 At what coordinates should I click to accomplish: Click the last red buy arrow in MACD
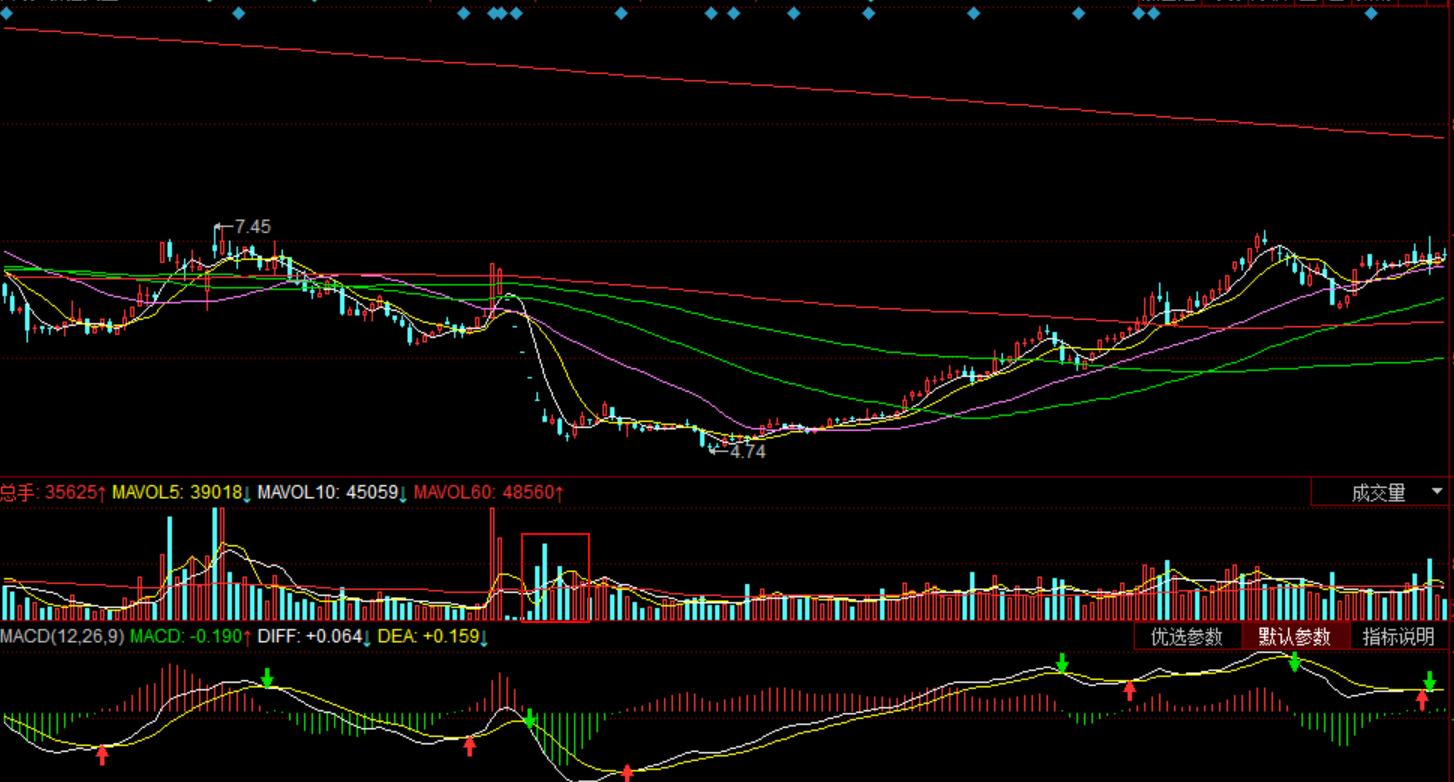pos(1422,699)
